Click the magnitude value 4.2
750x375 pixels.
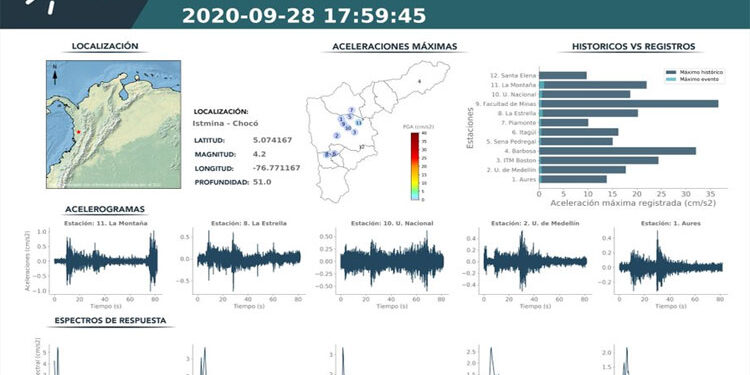[259, 154]
